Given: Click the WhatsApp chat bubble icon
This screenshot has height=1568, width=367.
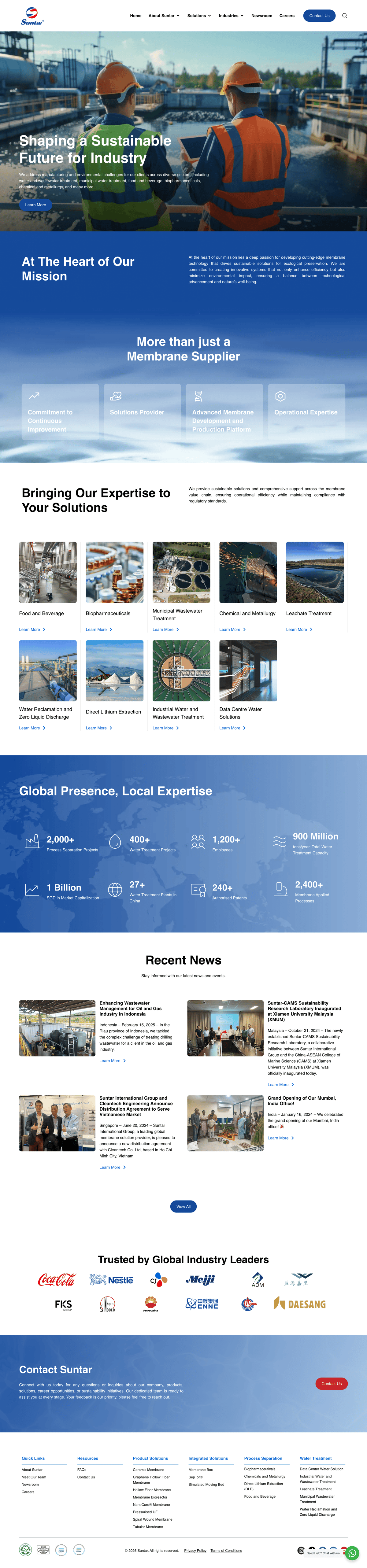Looking at the screenshot, I should 352,1553.
